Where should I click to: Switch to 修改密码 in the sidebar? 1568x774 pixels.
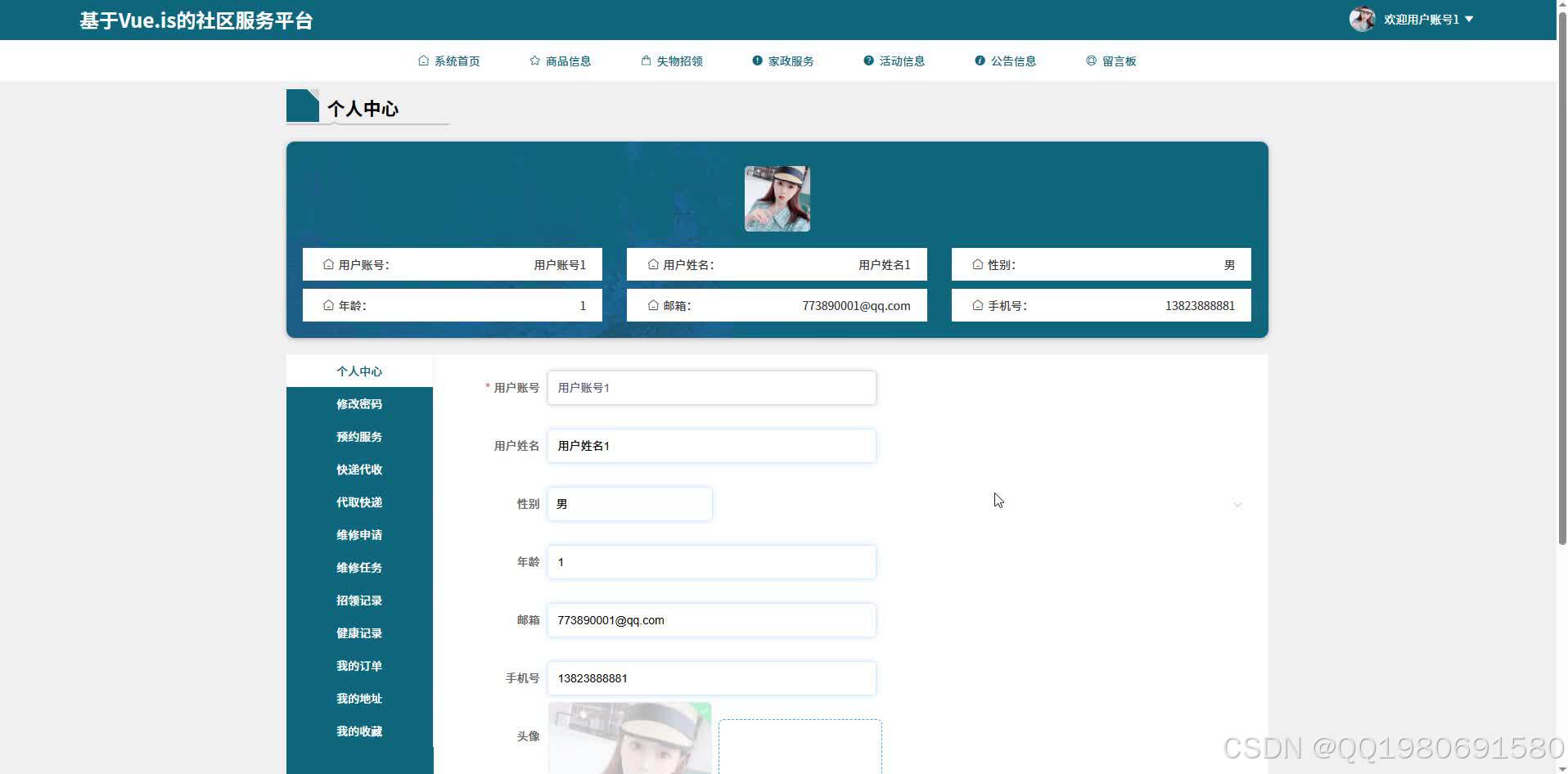pos(358,403)
